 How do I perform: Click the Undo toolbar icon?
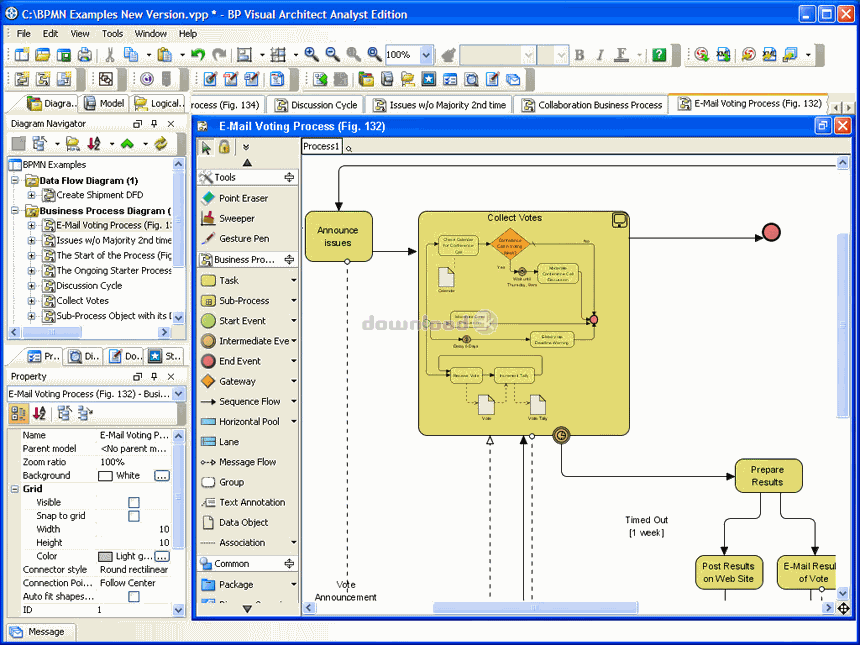[198, 54]
